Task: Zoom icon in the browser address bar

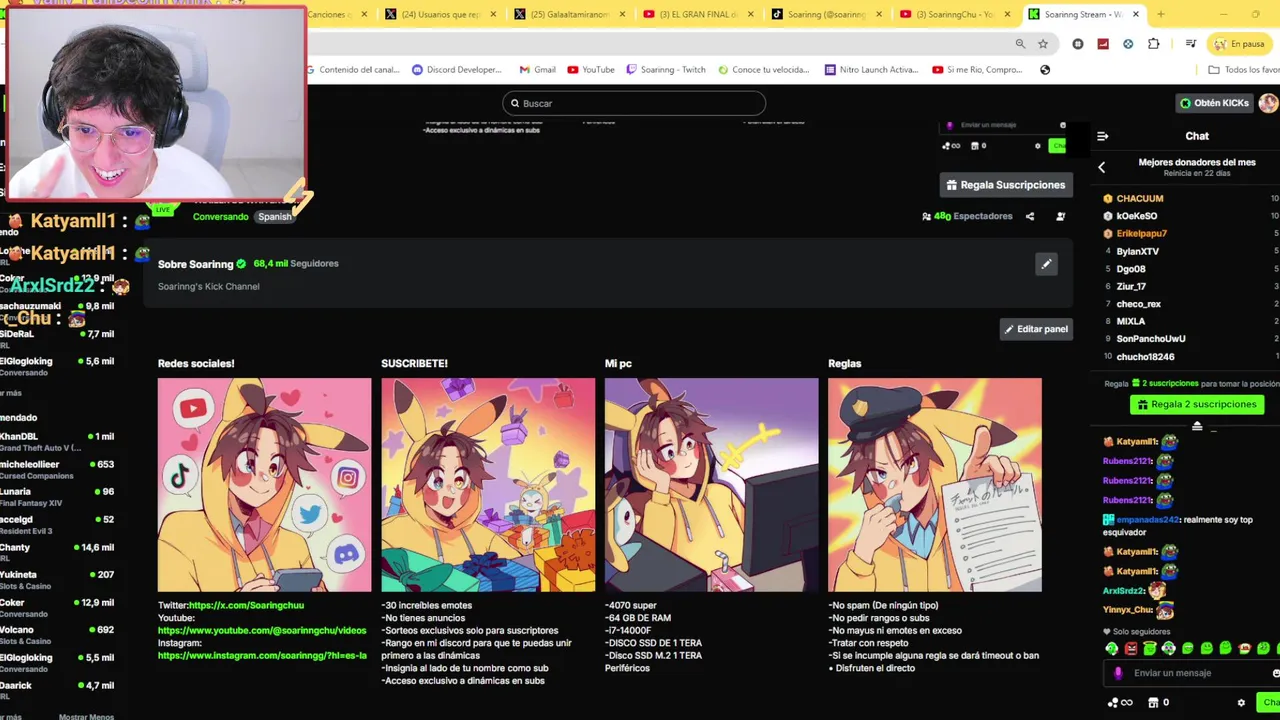Action: click(1020, 44)
